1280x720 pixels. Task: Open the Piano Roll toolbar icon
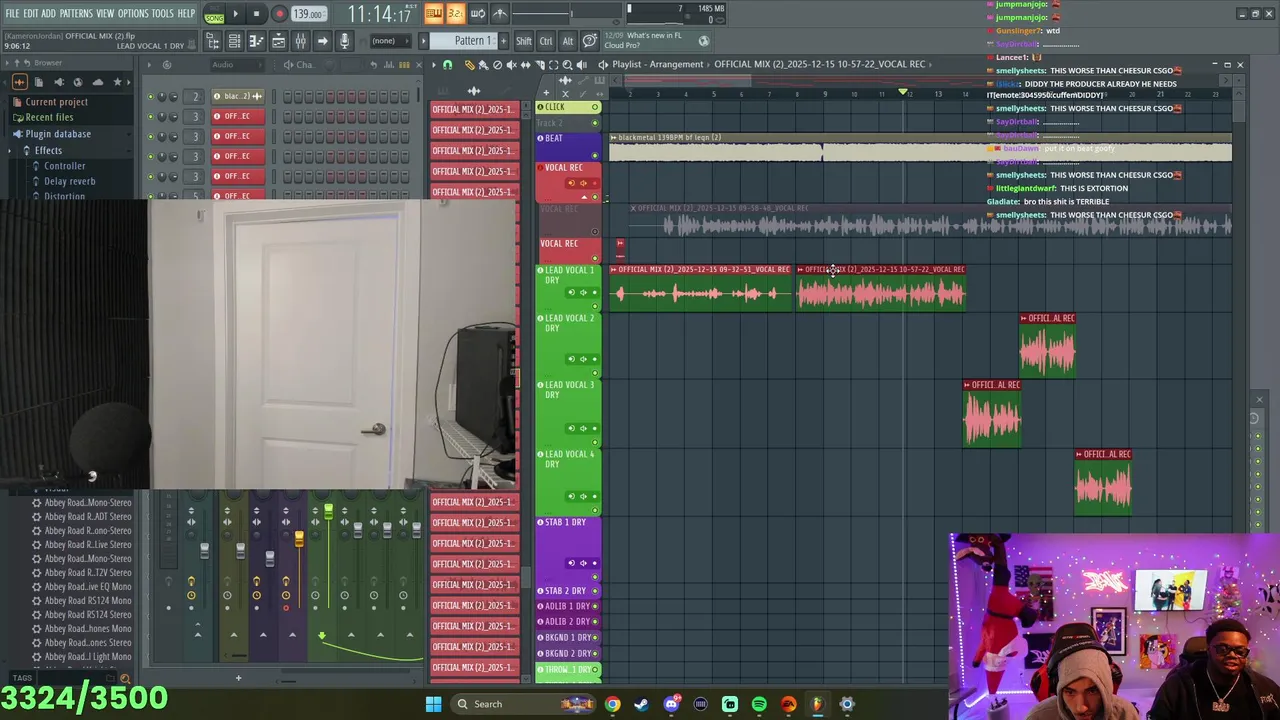tap(256, 41)
